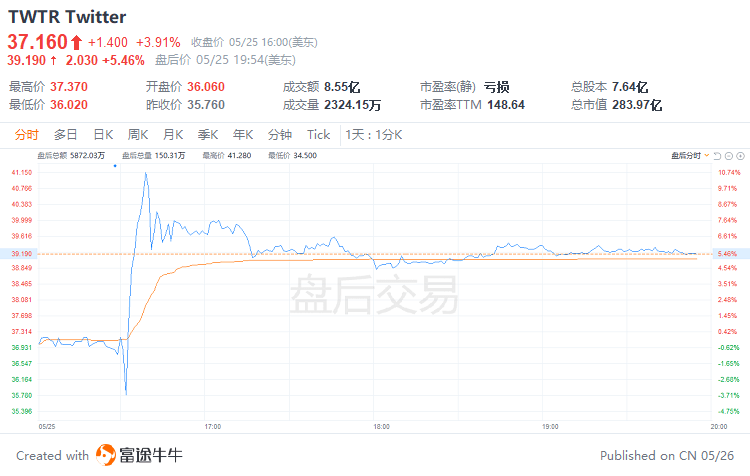This screenshot has height=476, width=750.
Task: Click the after-hours price 39.190
Action: 26,60
